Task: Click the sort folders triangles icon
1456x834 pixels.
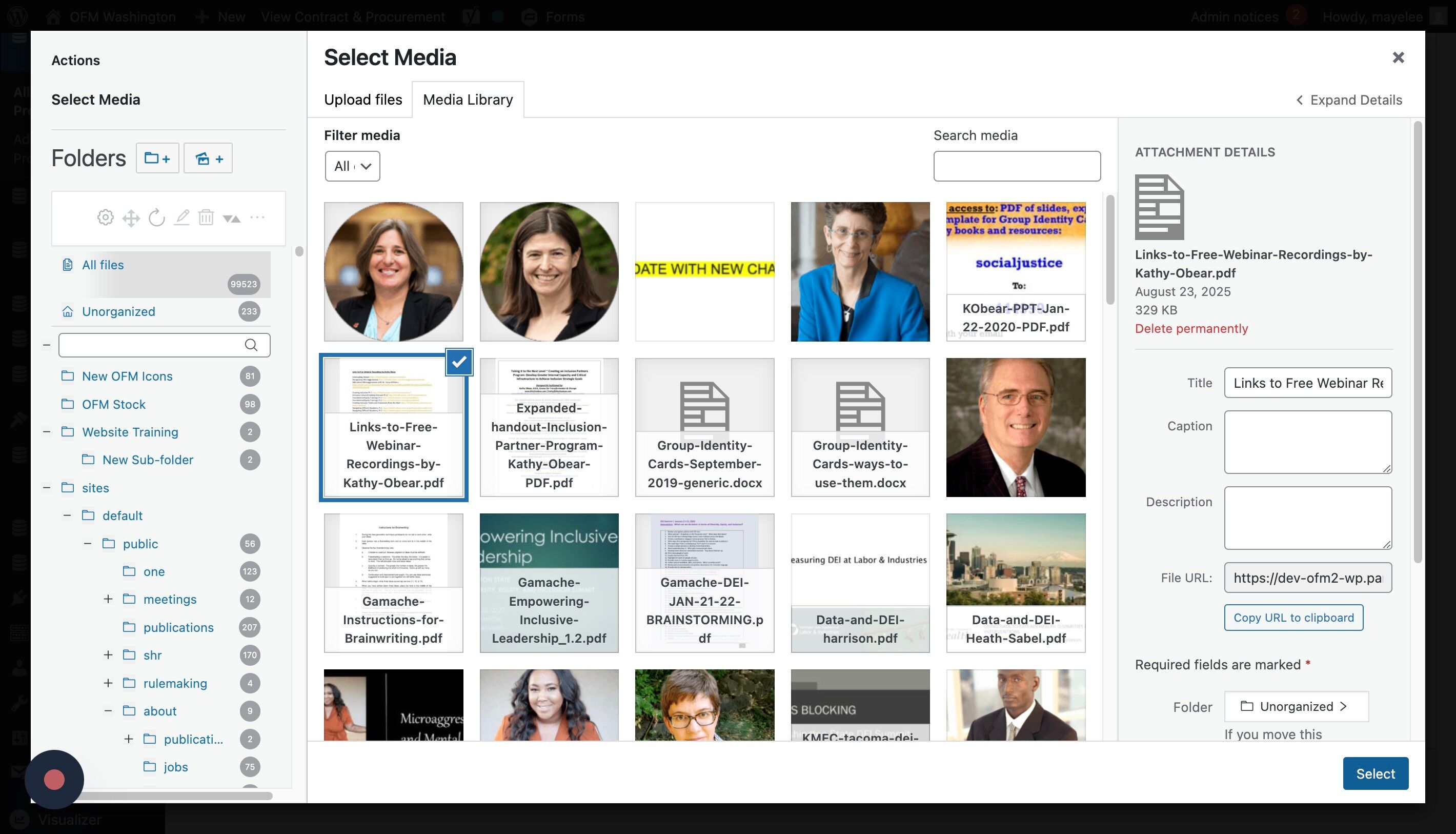Action: pos(231,217)
